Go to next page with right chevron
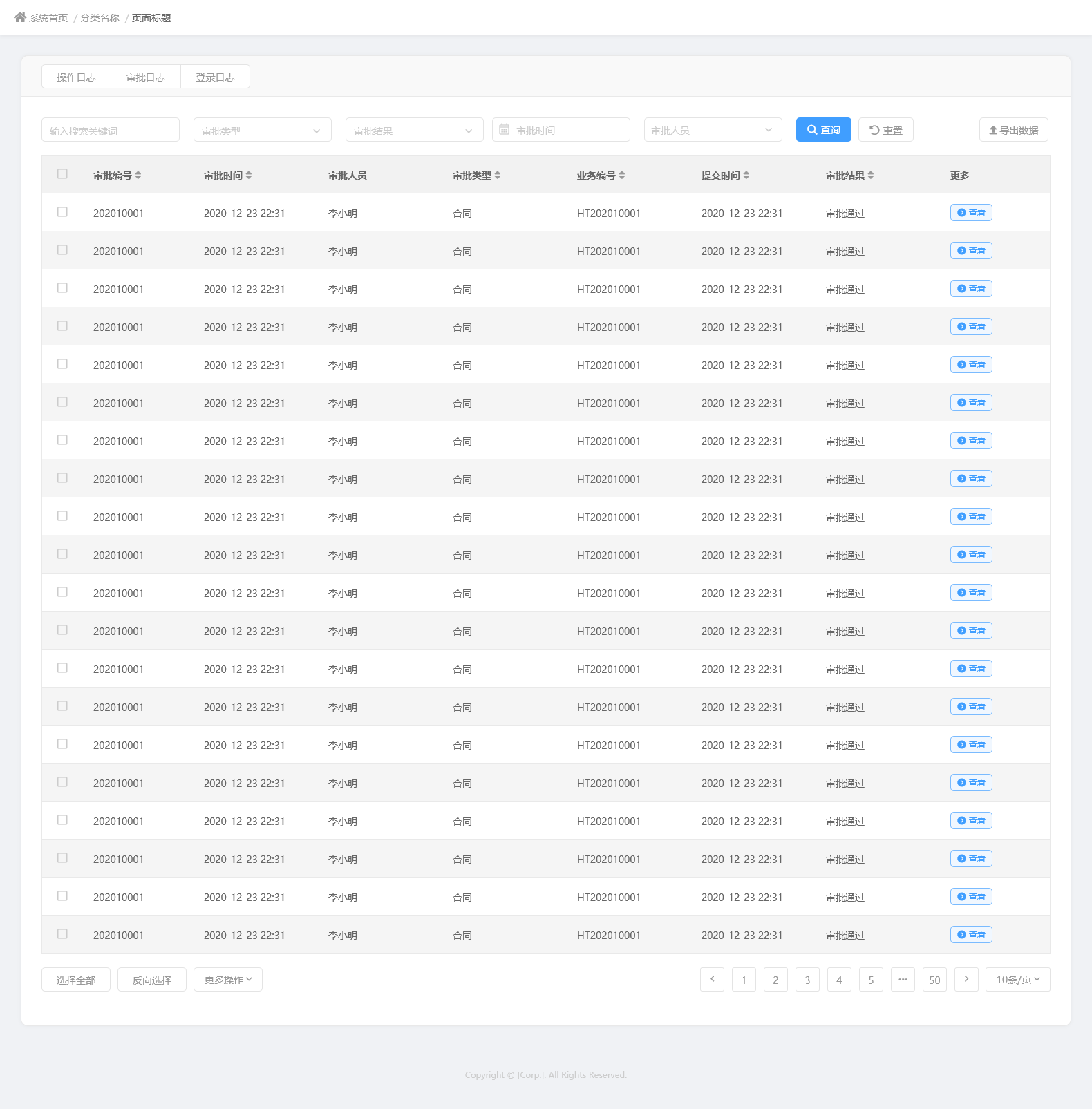1092x1109 pixels. pyautogui.click(x=966, y=979)
